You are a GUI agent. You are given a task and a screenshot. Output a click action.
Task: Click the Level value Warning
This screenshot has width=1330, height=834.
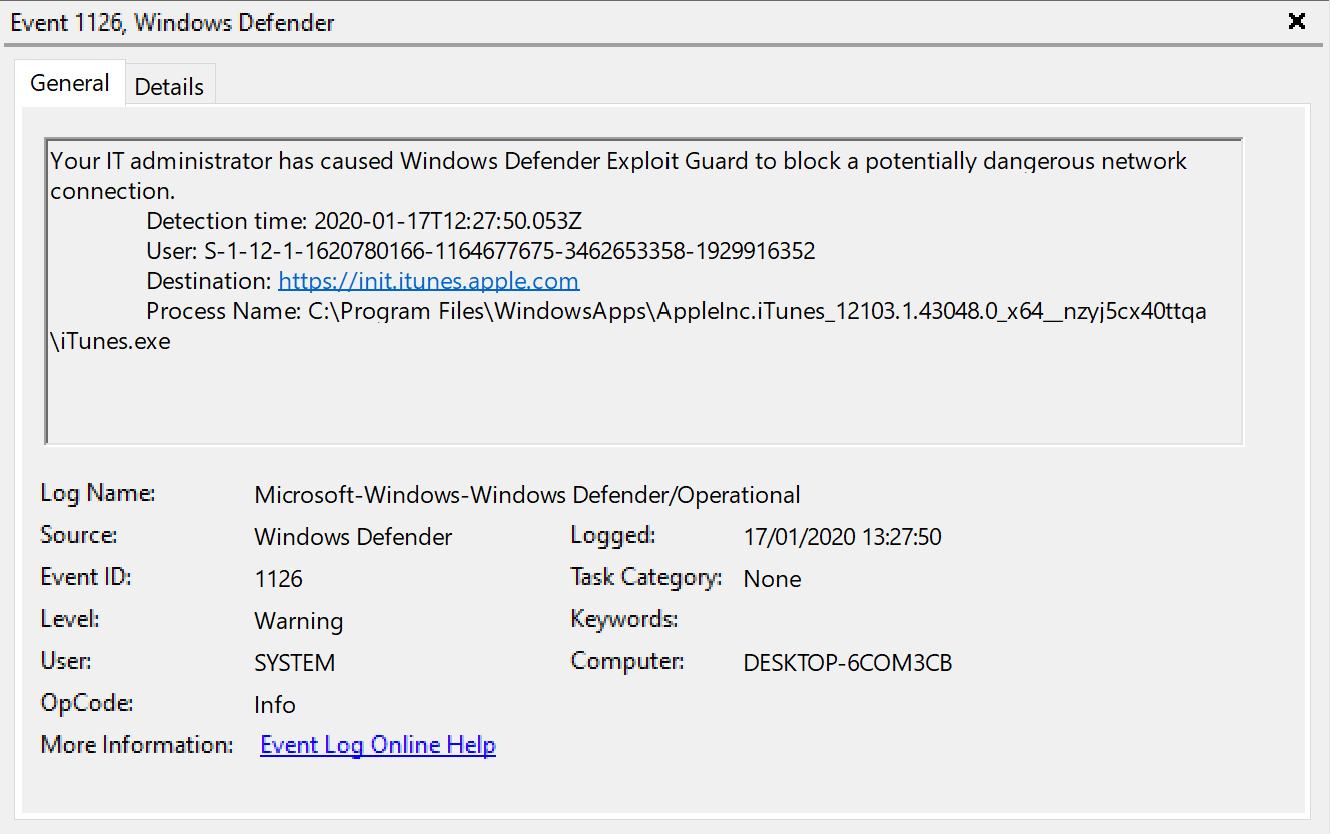(x=299, y=621)
